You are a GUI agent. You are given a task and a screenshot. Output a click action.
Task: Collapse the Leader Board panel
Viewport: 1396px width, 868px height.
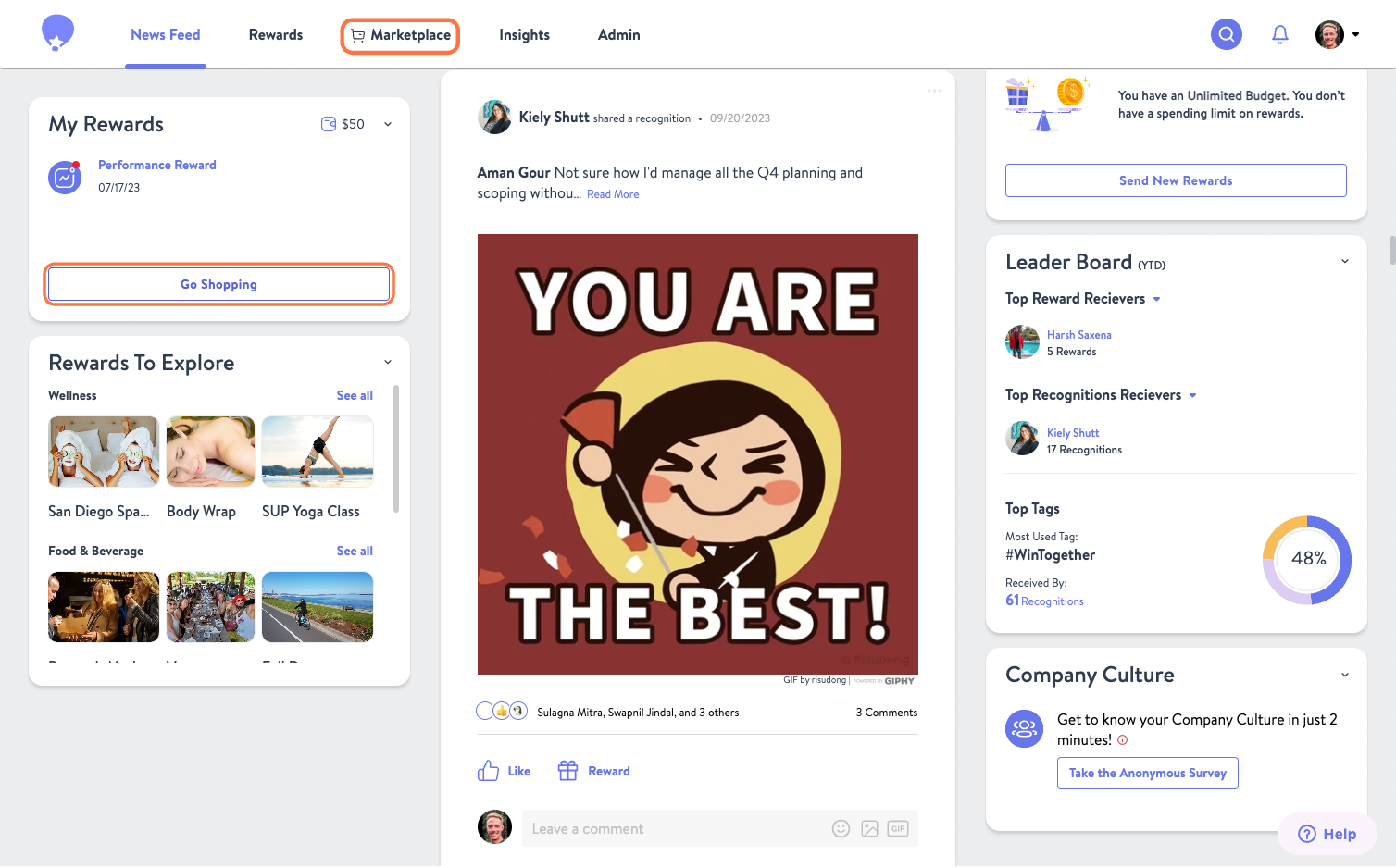tap(1345, 262)
